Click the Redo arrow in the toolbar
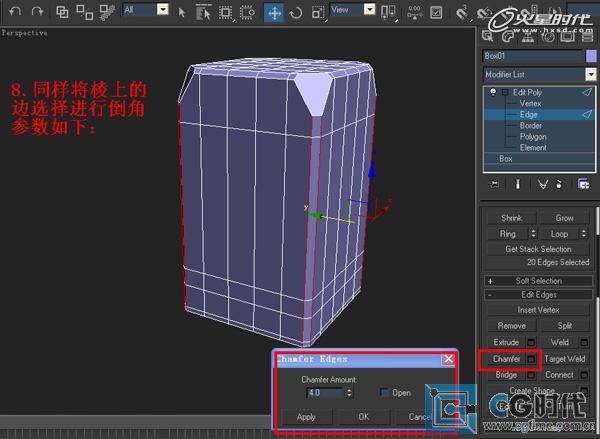The height and width of the screenshot is (439, 600). point(38,11)
